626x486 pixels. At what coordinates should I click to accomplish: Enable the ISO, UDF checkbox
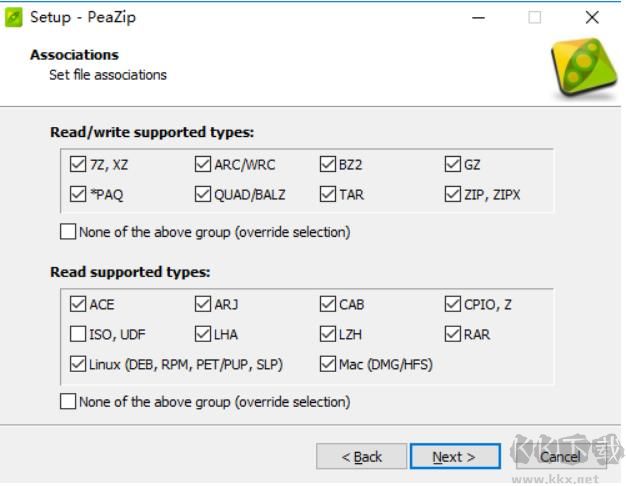click(78, 335)
